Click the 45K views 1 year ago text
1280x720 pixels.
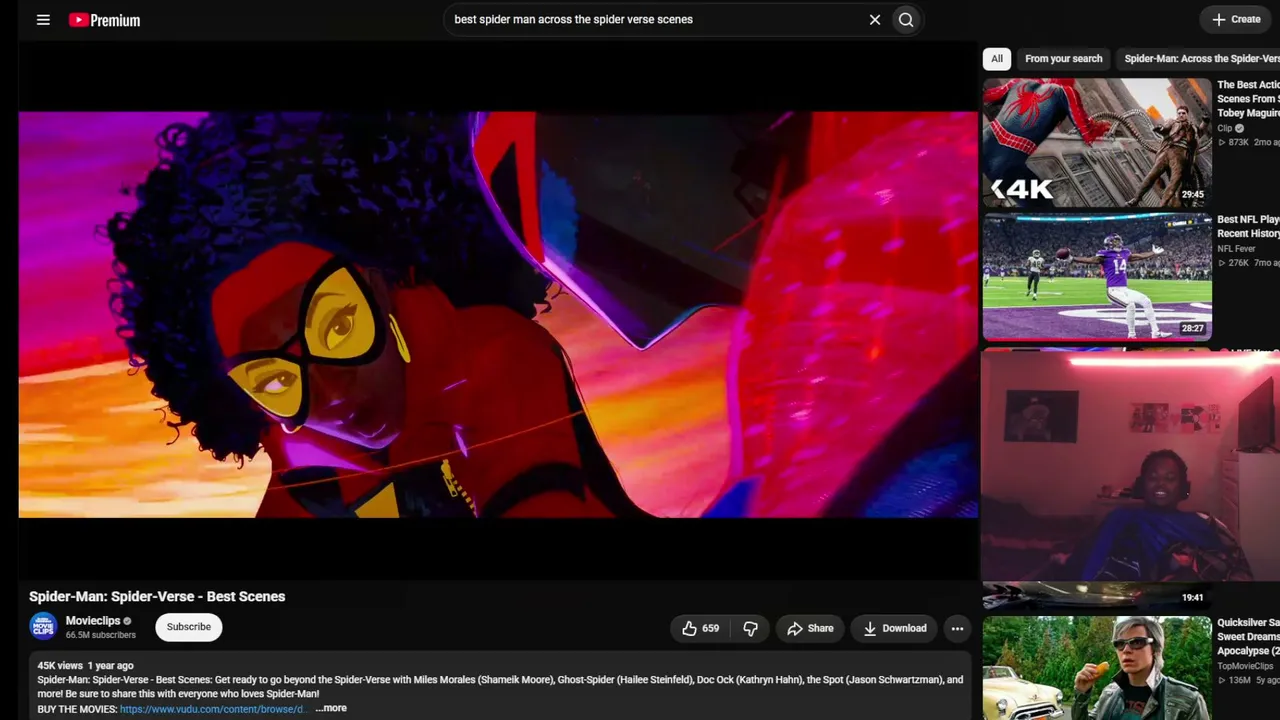(85, 665)
